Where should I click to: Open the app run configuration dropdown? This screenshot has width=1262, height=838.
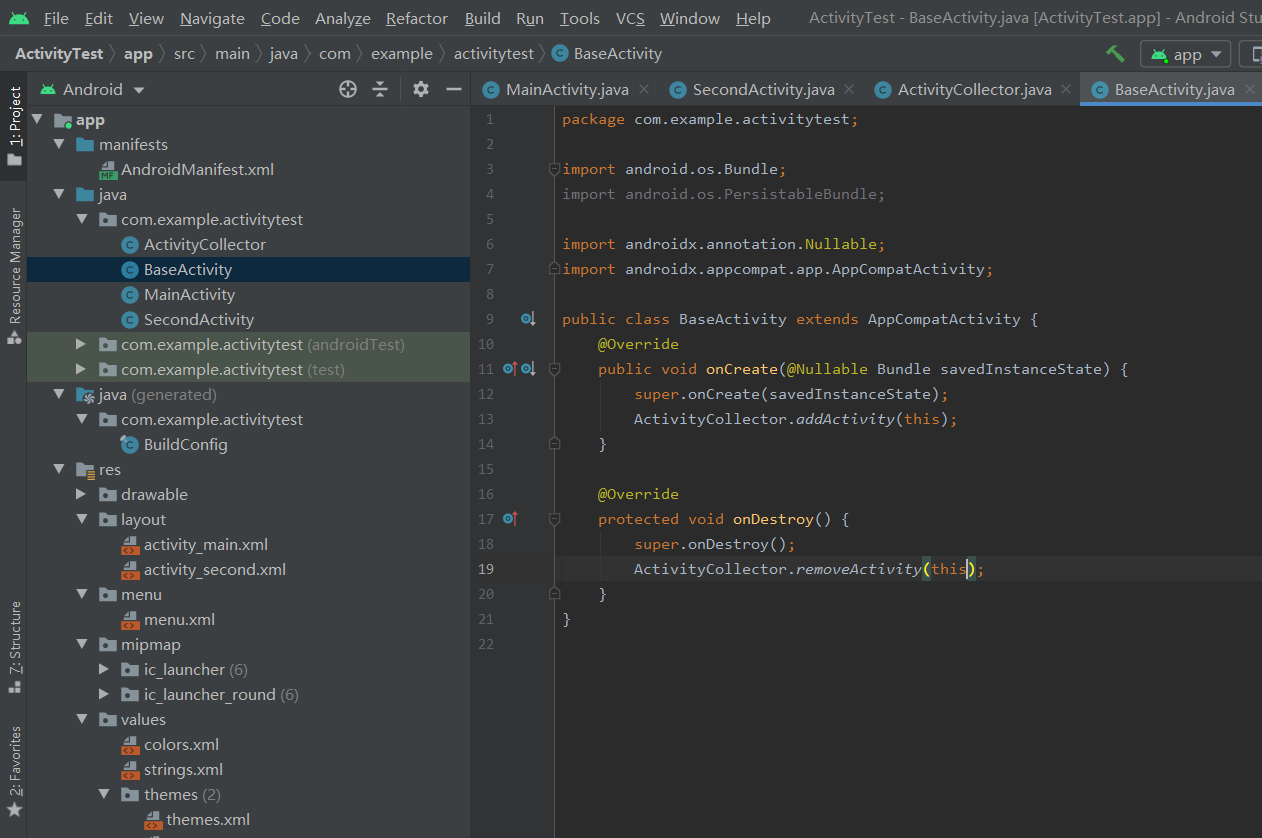pyautogui.click(x=1186, y=54)
